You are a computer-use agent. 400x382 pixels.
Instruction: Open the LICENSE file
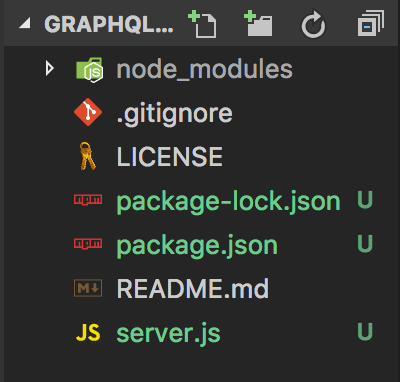click(170, 156)
